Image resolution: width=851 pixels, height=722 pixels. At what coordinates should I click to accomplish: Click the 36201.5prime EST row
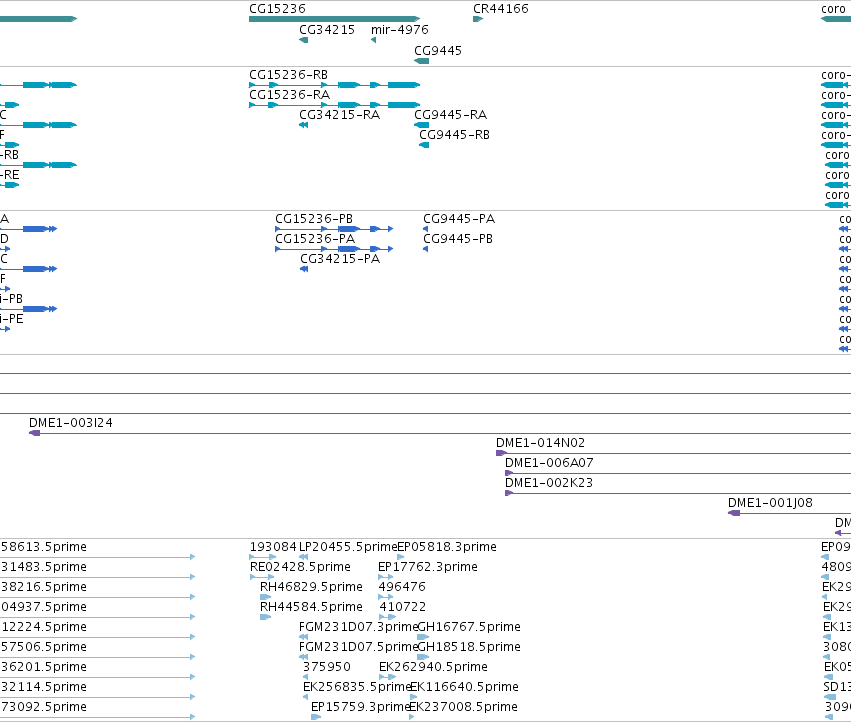[x=98, y=677]
